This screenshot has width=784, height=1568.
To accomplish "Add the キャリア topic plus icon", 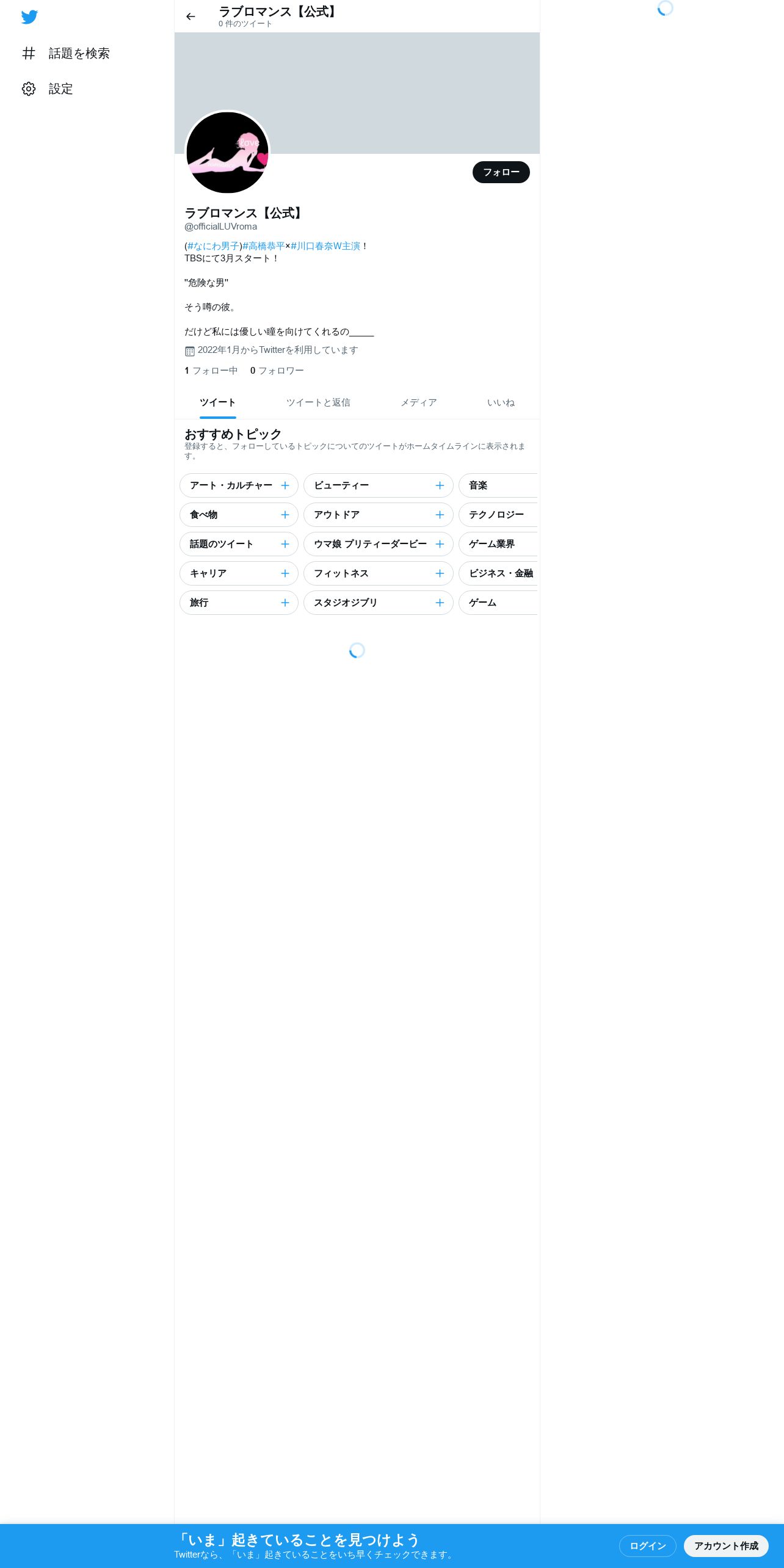I will point(285,573).
